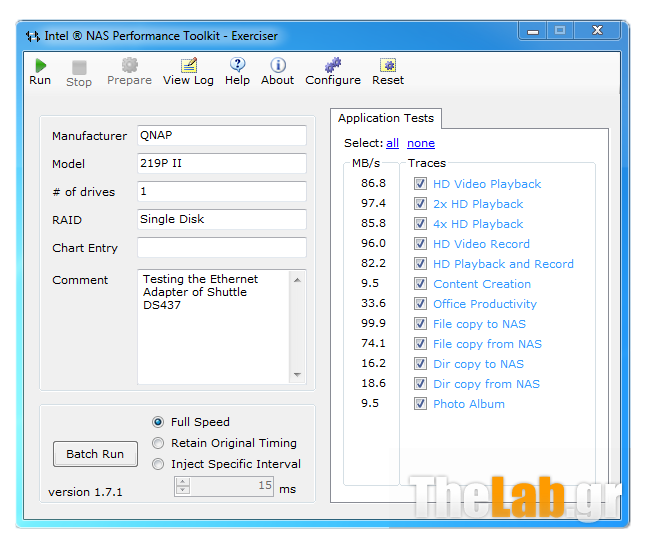Open the Configure toolbar icon
This screenshot has height=560, width=656.
click(x=333, y=66)
